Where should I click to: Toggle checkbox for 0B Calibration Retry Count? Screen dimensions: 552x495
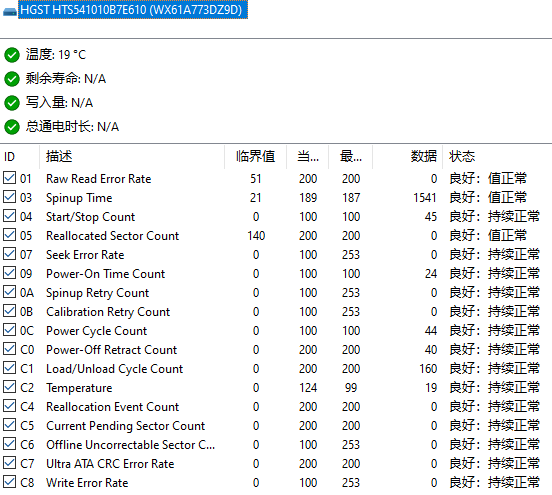pyautogui.click(x=10, y=311)
